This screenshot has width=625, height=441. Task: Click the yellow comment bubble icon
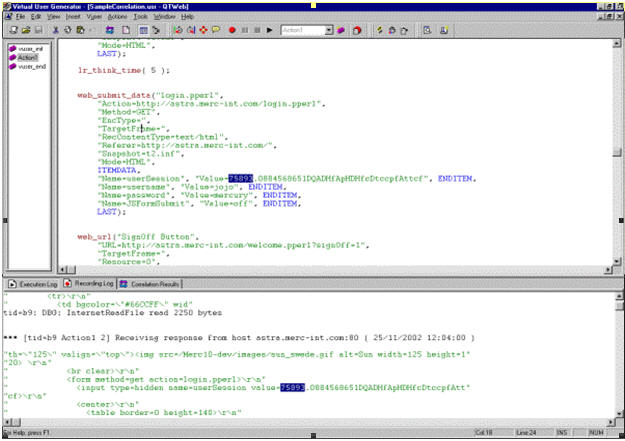216,30
